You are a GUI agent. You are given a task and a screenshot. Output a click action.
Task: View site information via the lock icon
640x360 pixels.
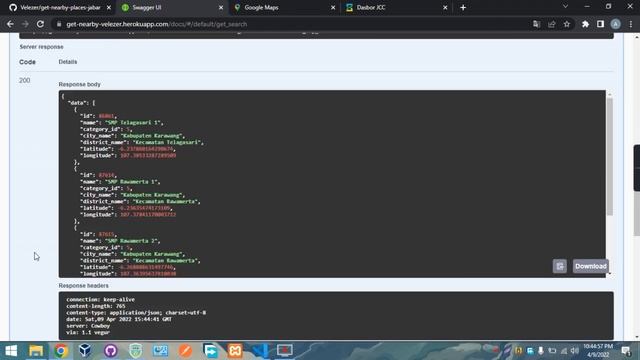[59, 24]
